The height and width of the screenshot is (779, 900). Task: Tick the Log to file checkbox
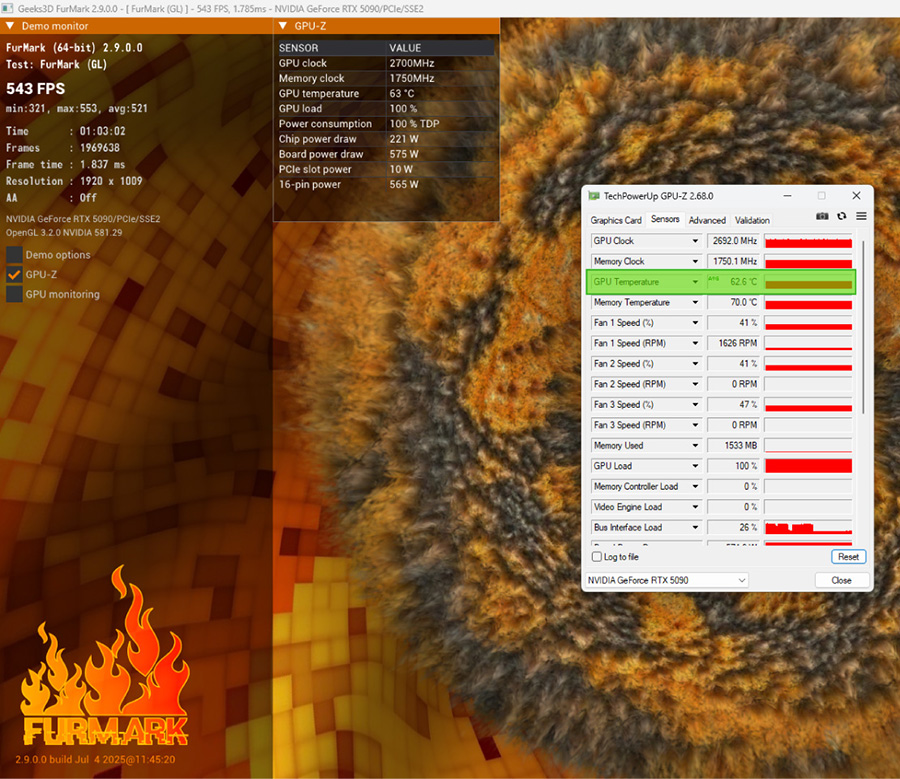tap(597, 557)
